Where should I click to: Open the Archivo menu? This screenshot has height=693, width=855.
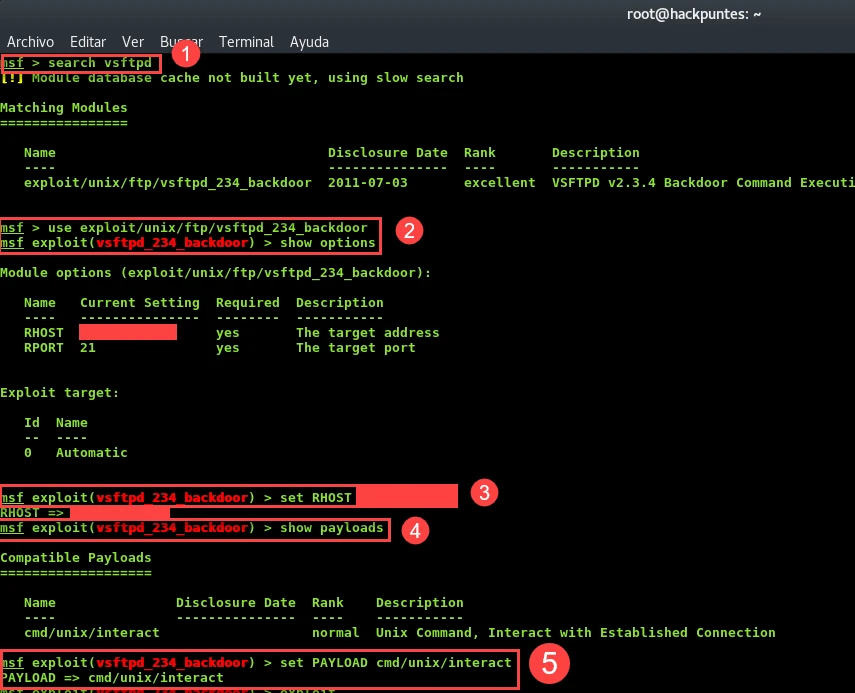point(30,42)
